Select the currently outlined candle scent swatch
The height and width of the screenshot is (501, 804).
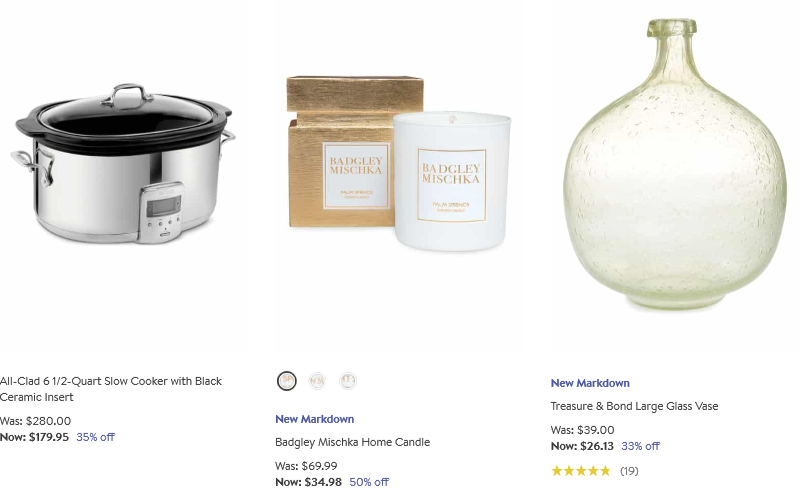[x=287, y=381]
